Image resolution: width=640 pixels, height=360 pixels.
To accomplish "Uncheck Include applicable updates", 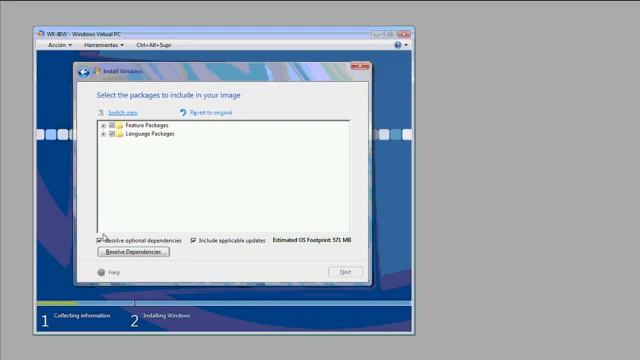I will tap(193, 240).
